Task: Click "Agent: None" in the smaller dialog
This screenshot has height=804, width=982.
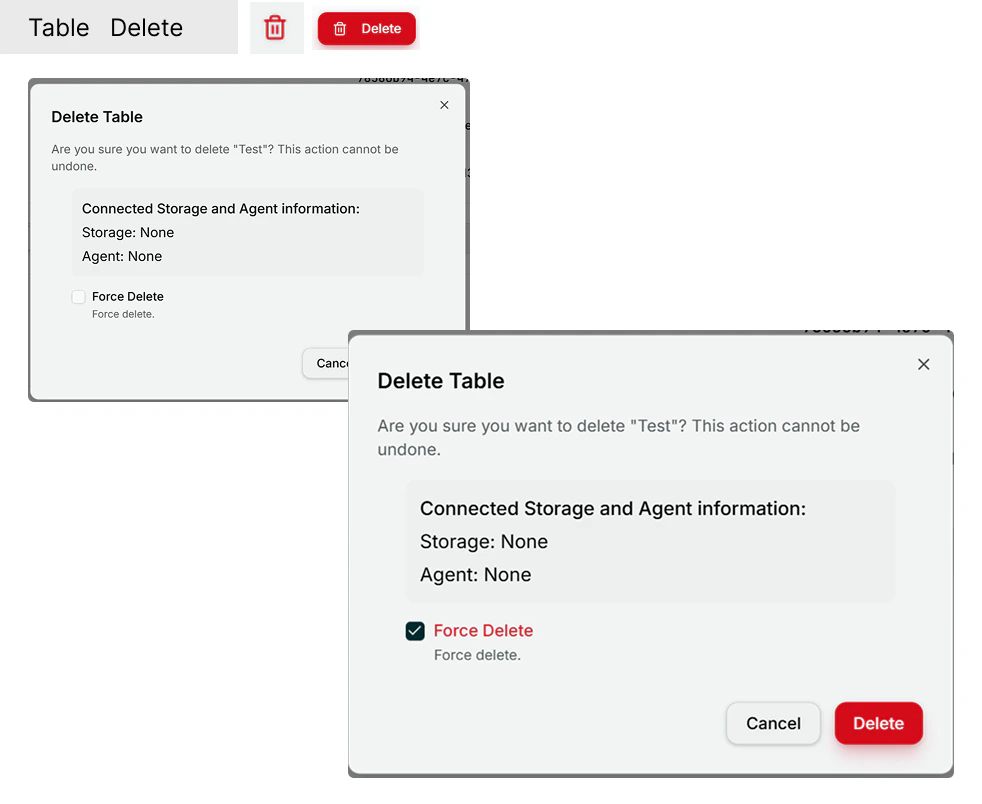Action: pos(121,256)
